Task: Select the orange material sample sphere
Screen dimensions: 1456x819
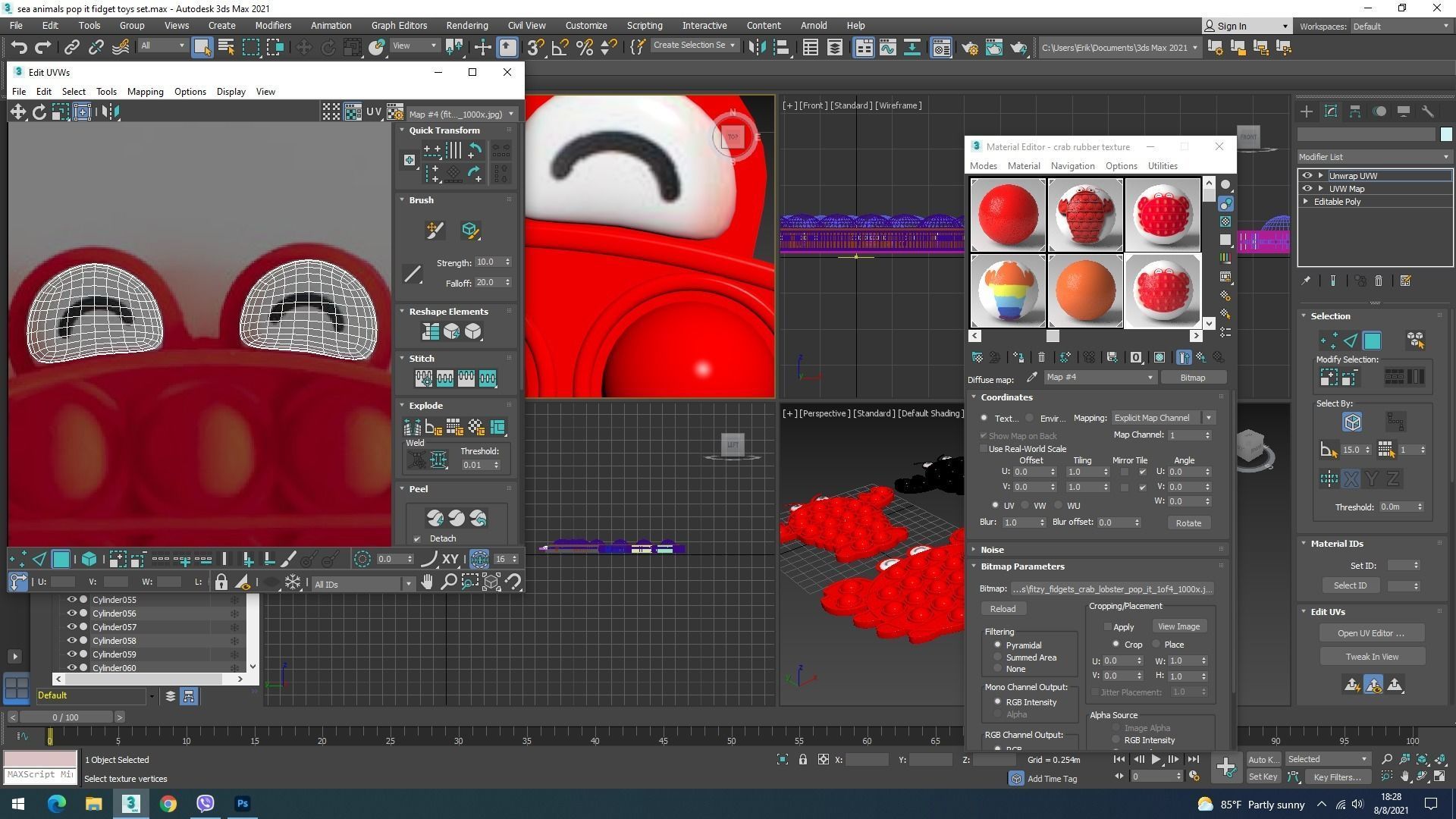Action: click(1085, 291)
